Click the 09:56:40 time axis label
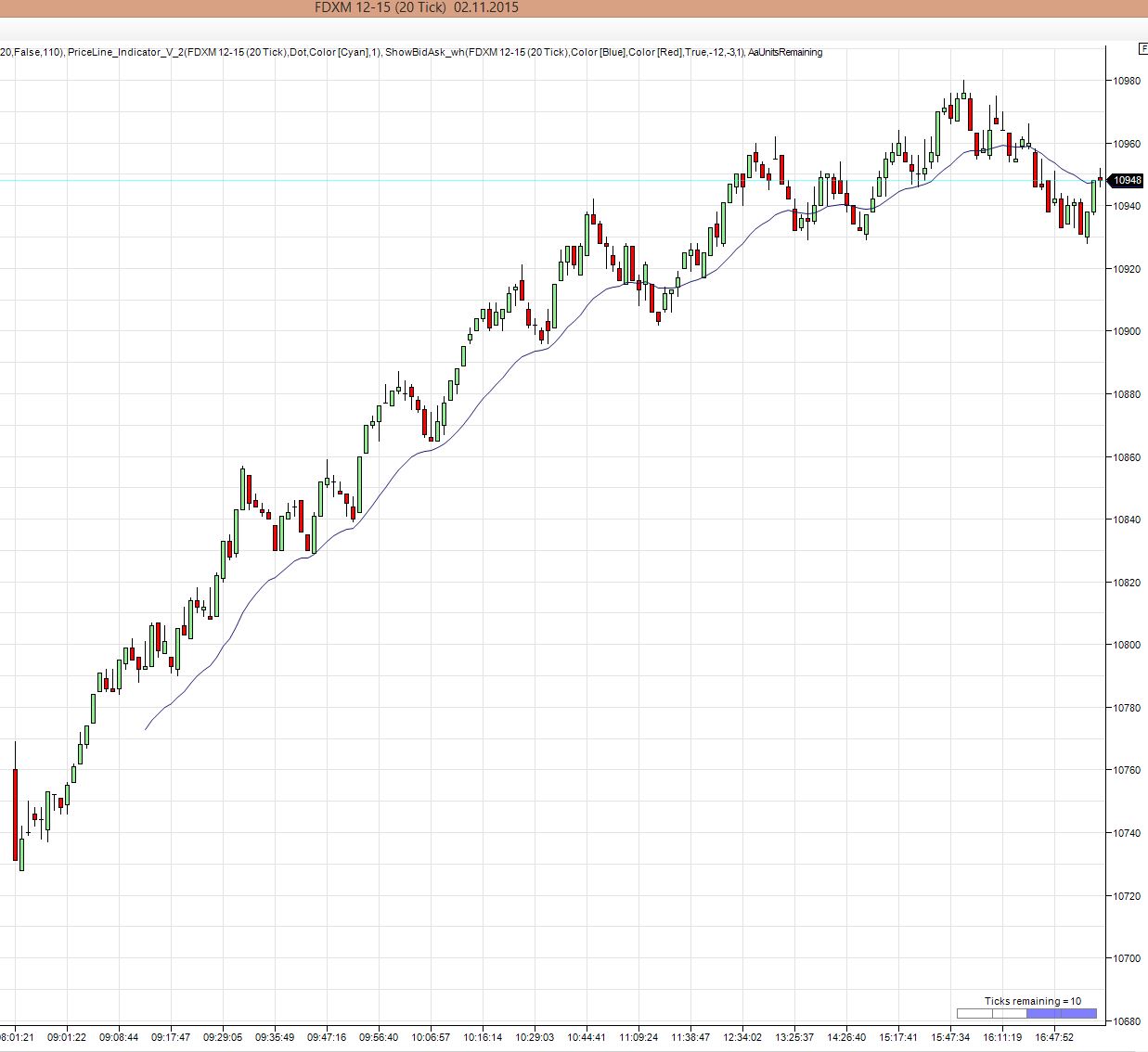The height and width of the screenshot is (1052, 1148). point(379,1037)
